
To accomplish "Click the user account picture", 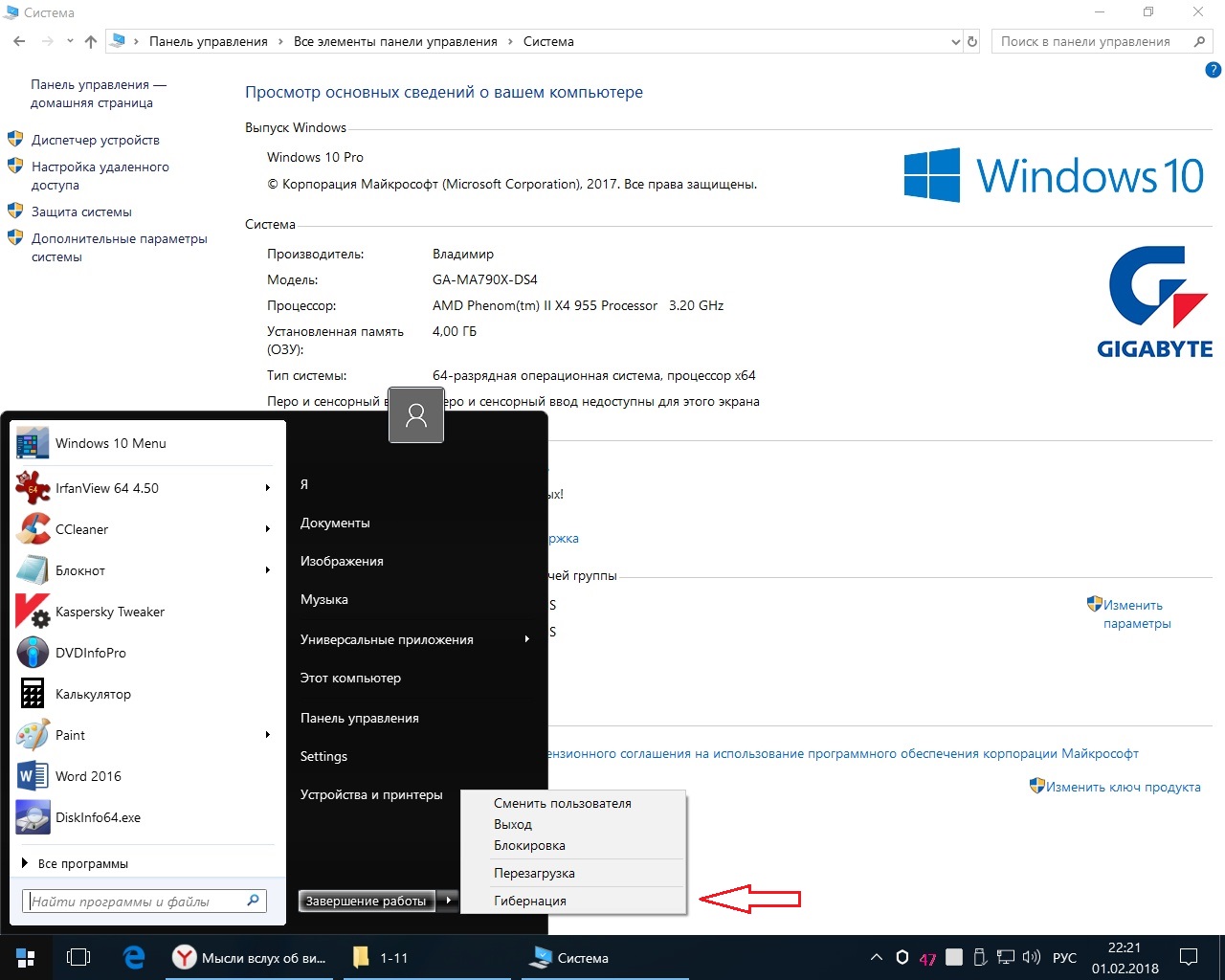I will pyautogui.click(x=416, y=415).
